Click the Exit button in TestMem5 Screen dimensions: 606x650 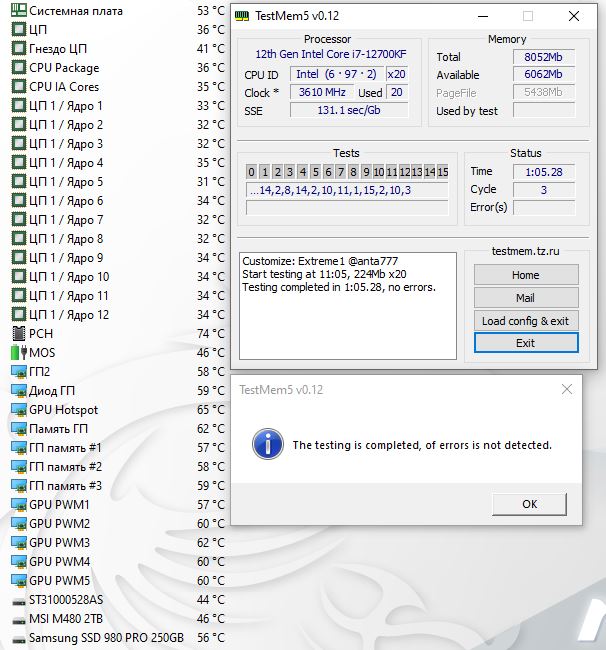coord(526,343)
